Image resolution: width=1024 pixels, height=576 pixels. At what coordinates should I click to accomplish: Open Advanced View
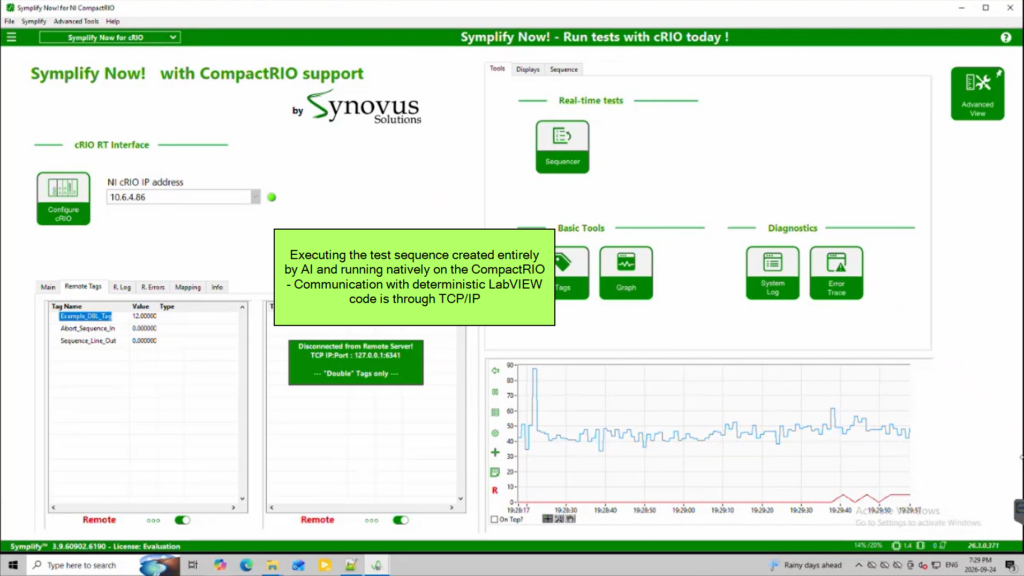tap(977, 93)
